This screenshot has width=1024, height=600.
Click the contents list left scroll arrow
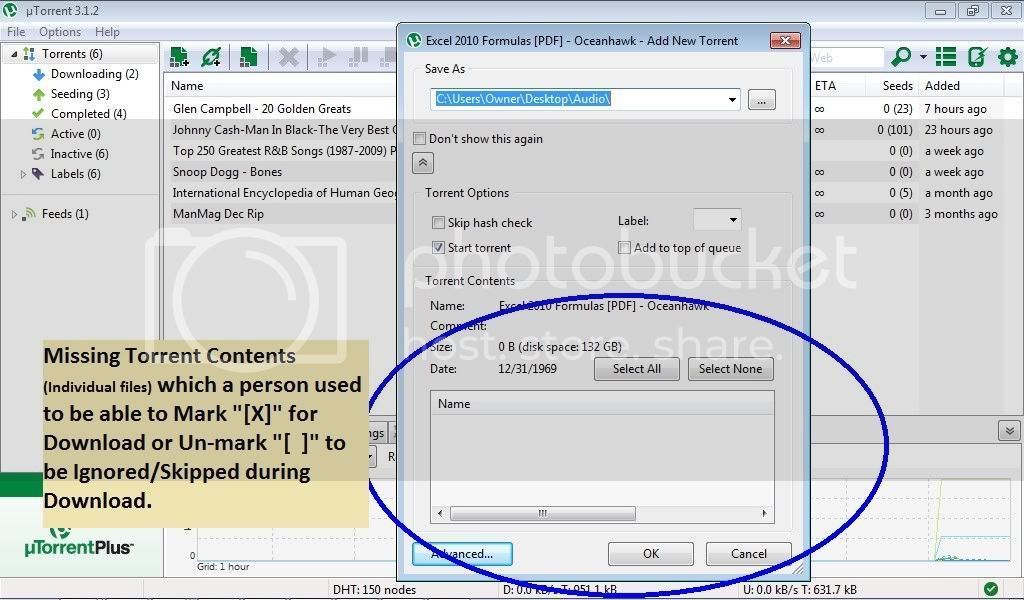pyautogui.click(x=440, y=513)
